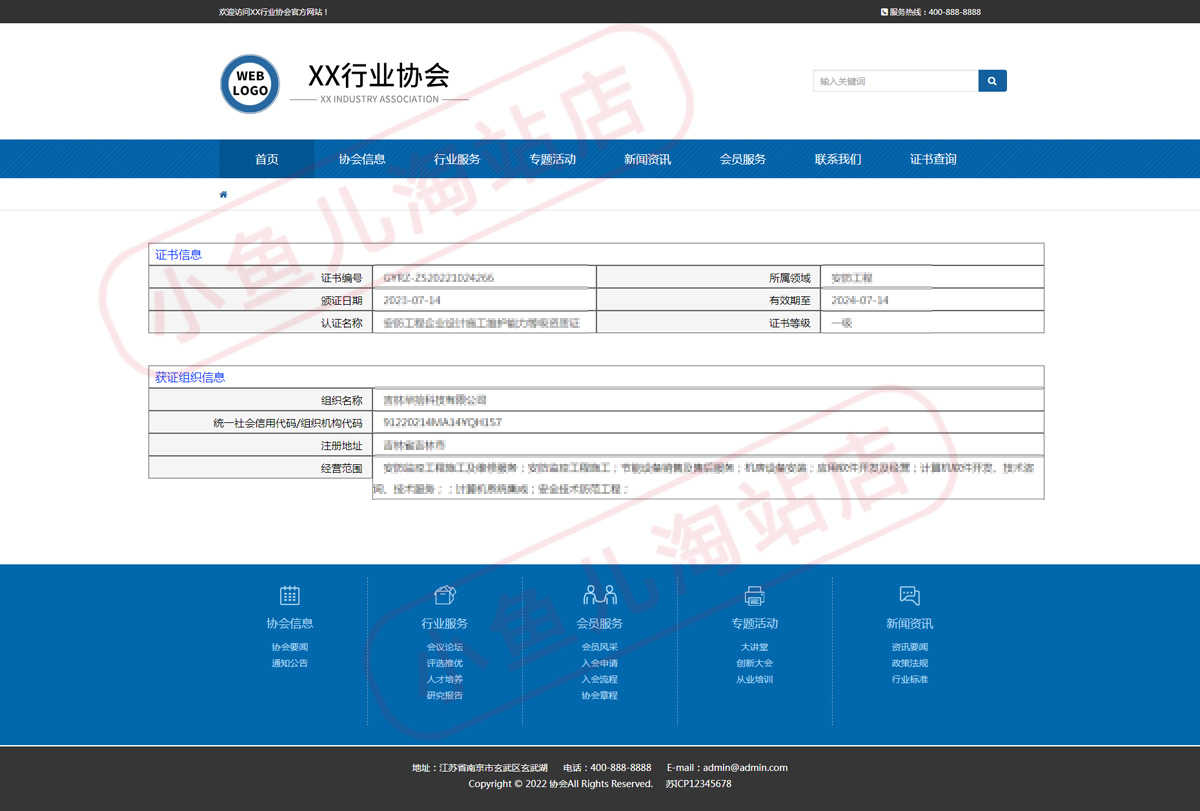Open footer link 资讯要闻
The image size is (1200, 811).
click(x=909, y=647)
